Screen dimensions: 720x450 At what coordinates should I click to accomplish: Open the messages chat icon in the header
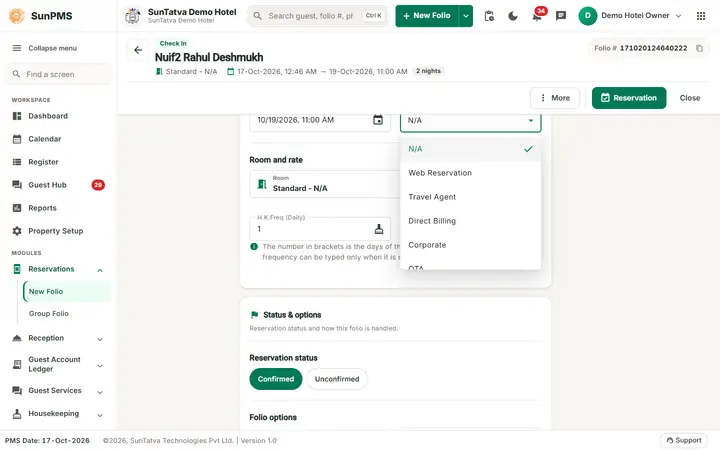tap(561, 16)
